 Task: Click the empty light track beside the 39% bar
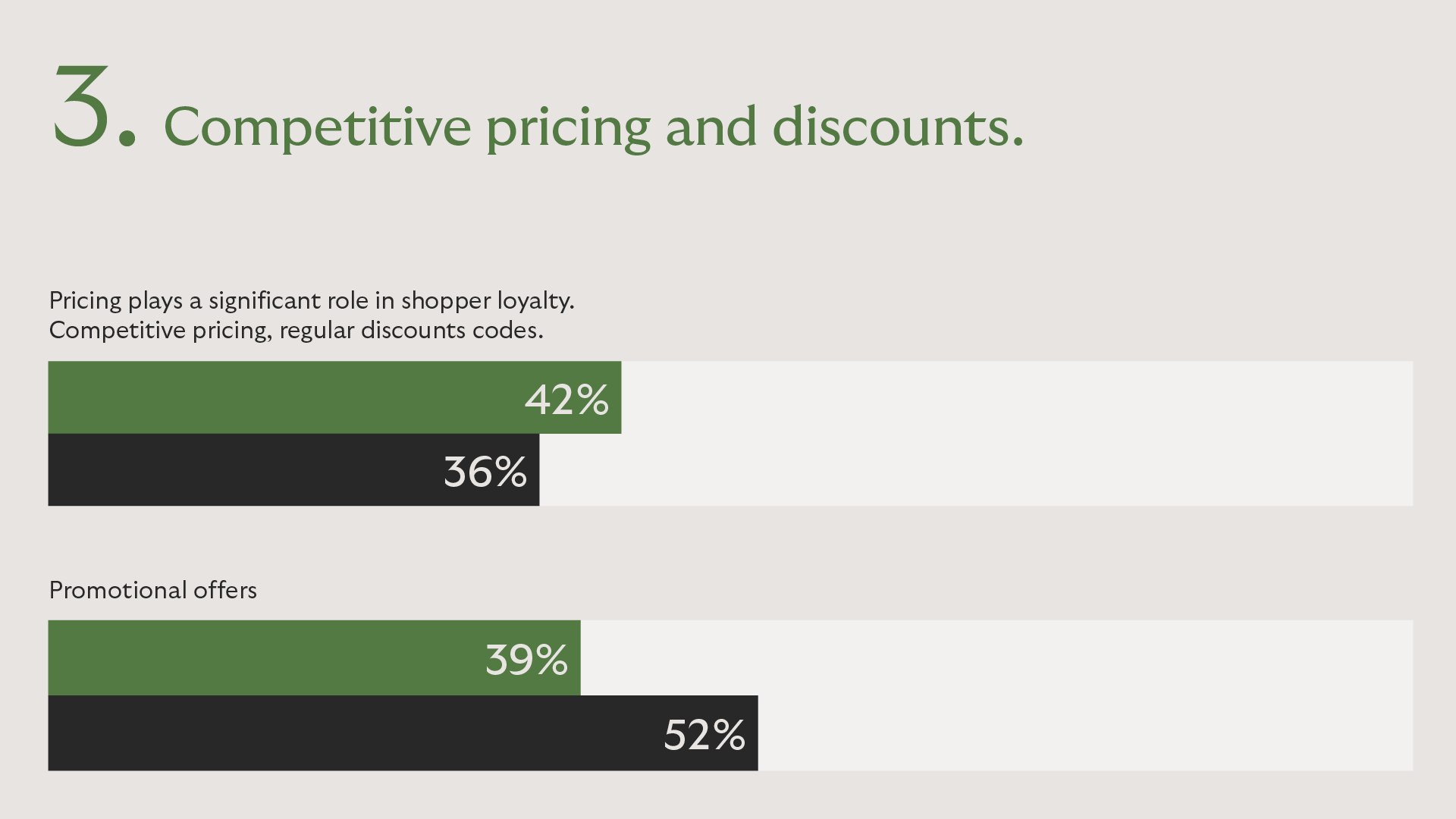click(x=996, y=658)
